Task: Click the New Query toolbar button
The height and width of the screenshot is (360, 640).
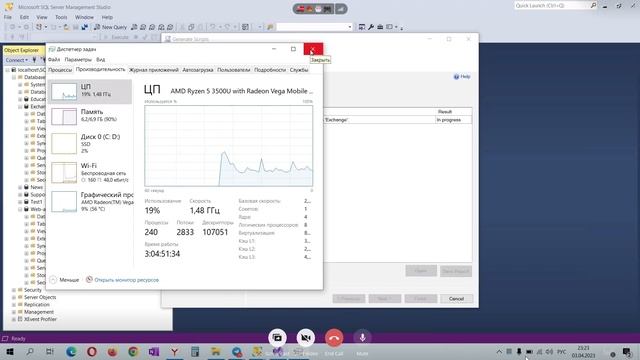Action: coord(111,27)
